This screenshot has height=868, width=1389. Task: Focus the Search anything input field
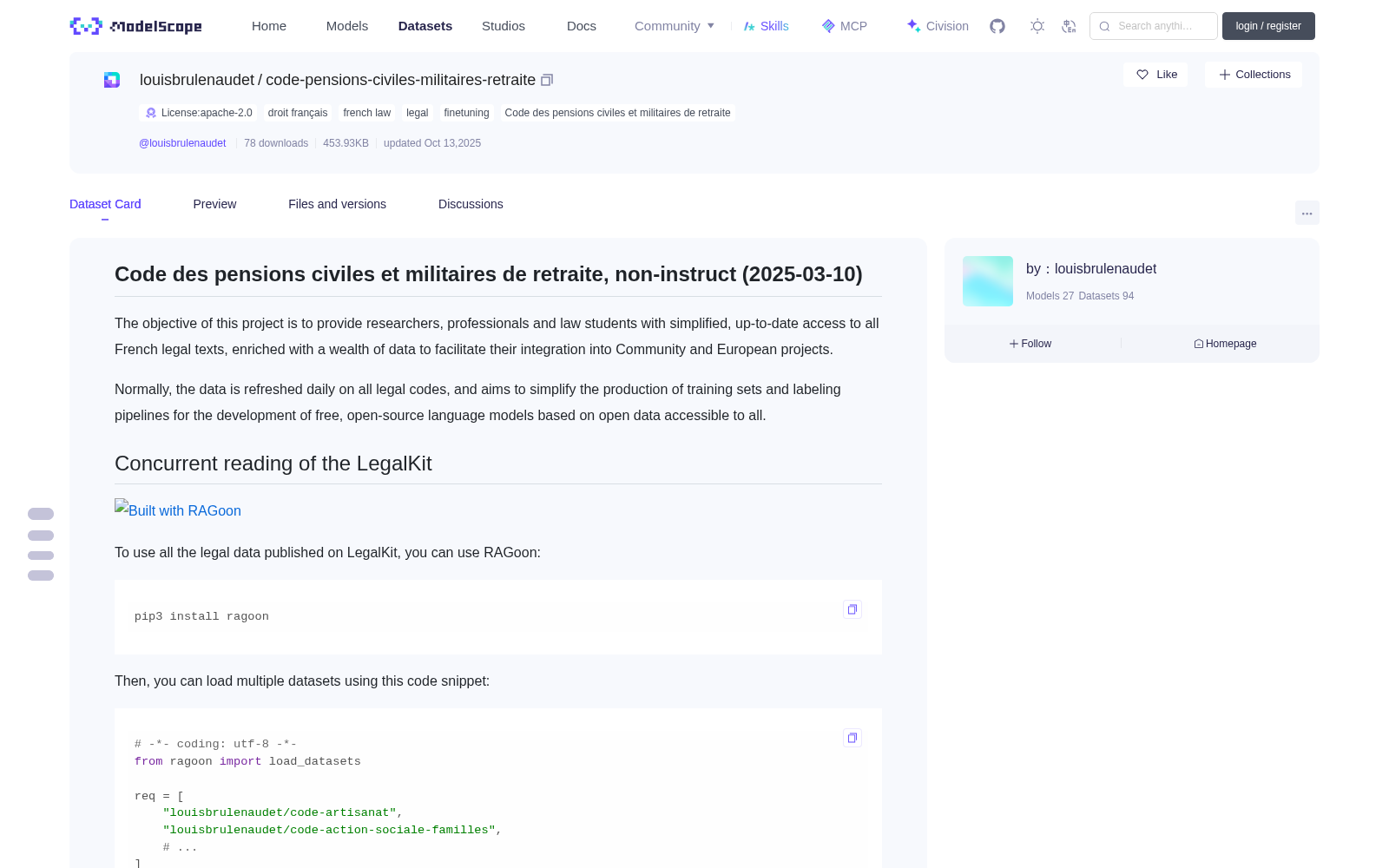point(1154,26)
